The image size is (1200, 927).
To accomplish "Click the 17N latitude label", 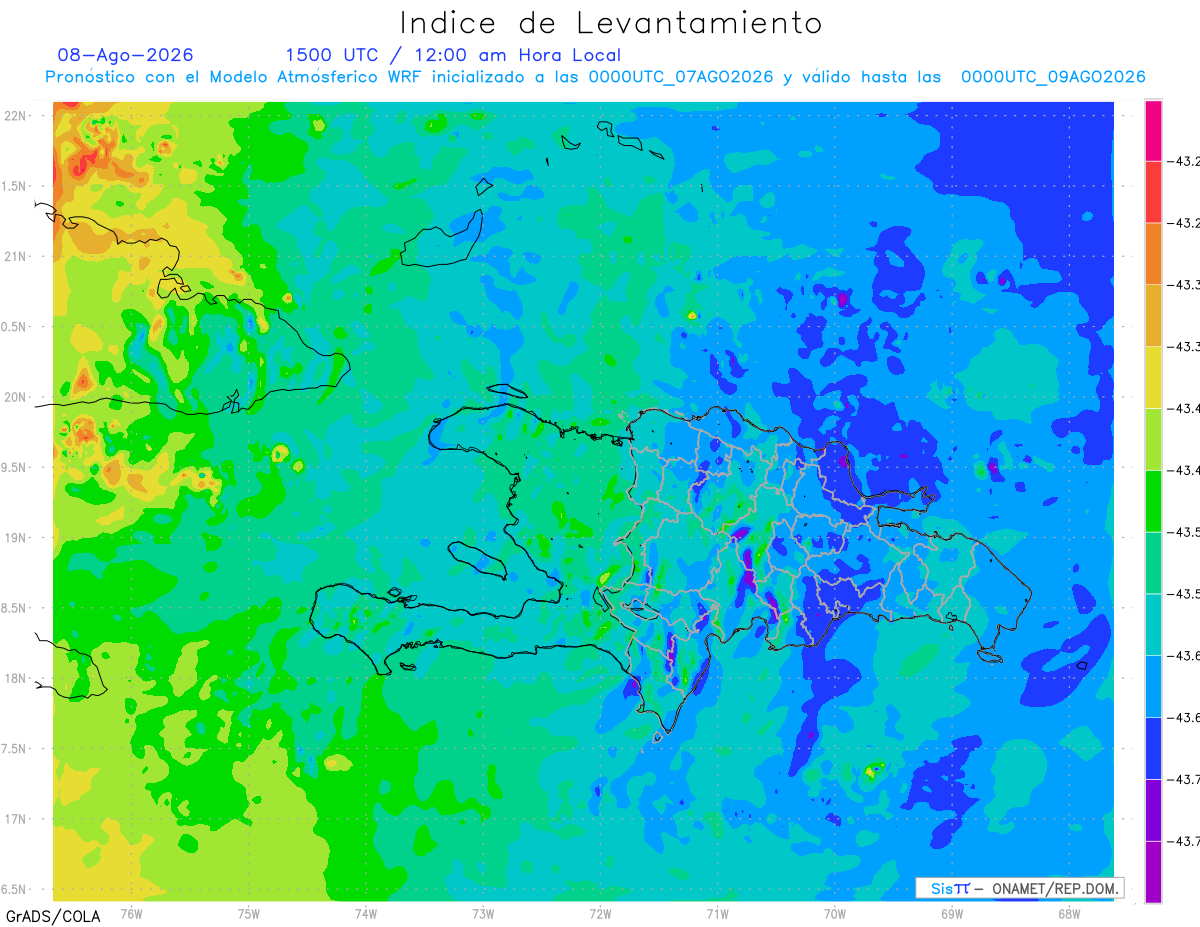I will pyautogui.click(x=16, y=819).
